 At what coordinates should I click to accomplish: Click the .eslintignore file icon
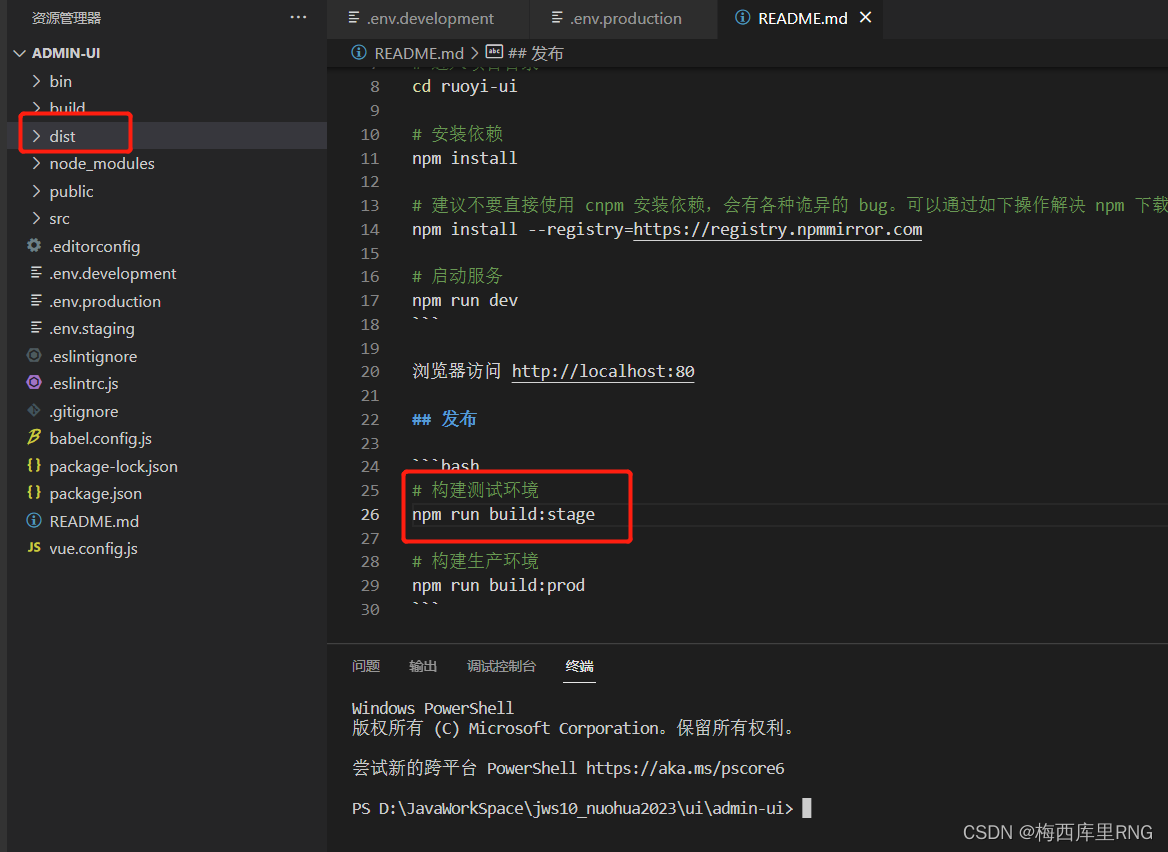(34, 356)
